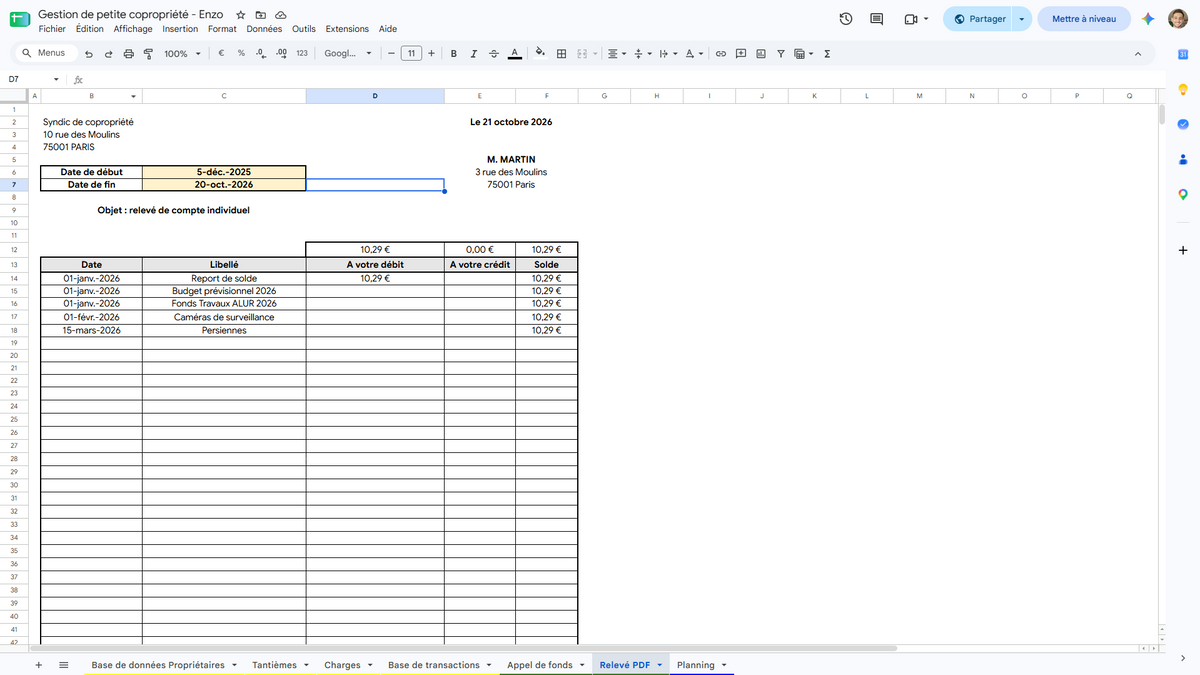The height and width of the screenshot is (675, 1200).
Task: Click the undo arrow in toolbar
Action: pos(89,53)
